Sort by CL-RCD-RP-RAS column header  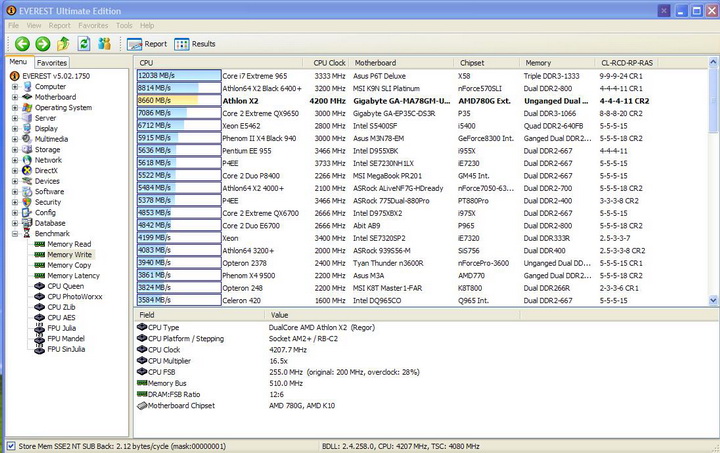pos(627,63)
